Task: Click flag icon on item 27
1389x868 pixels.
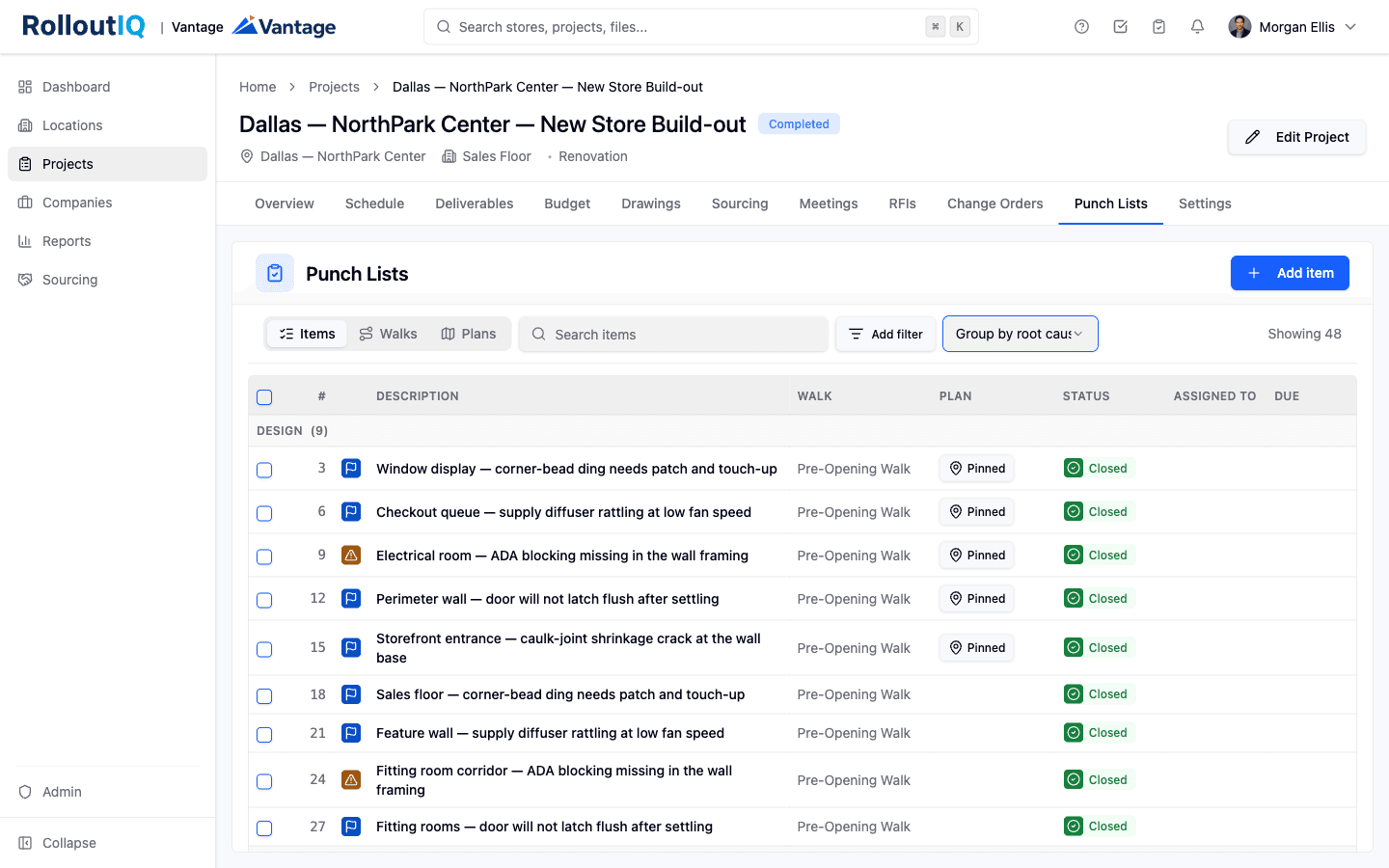Action: click(x=351, y=827)
